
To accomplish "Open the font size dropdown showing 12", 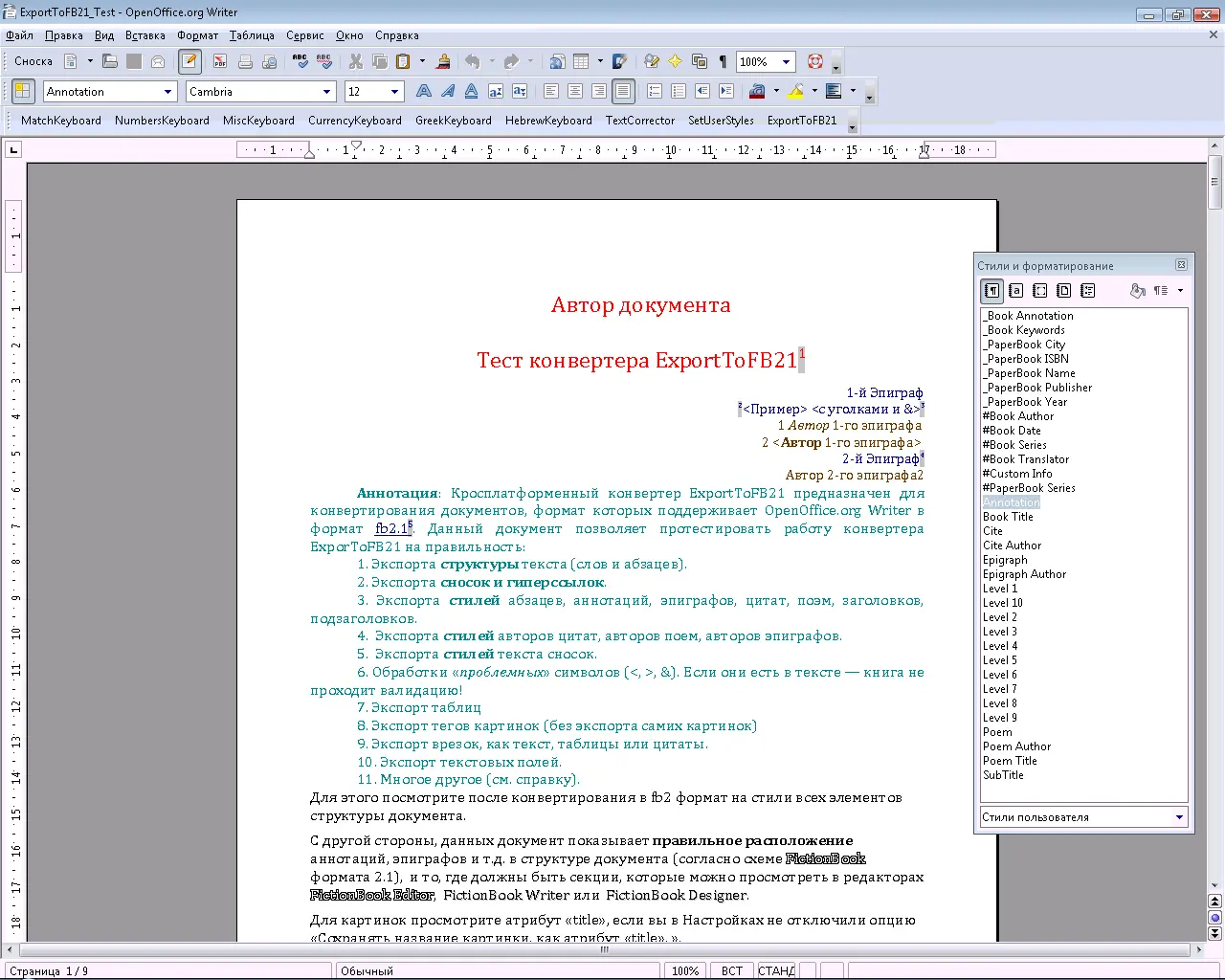I will 395,92.
